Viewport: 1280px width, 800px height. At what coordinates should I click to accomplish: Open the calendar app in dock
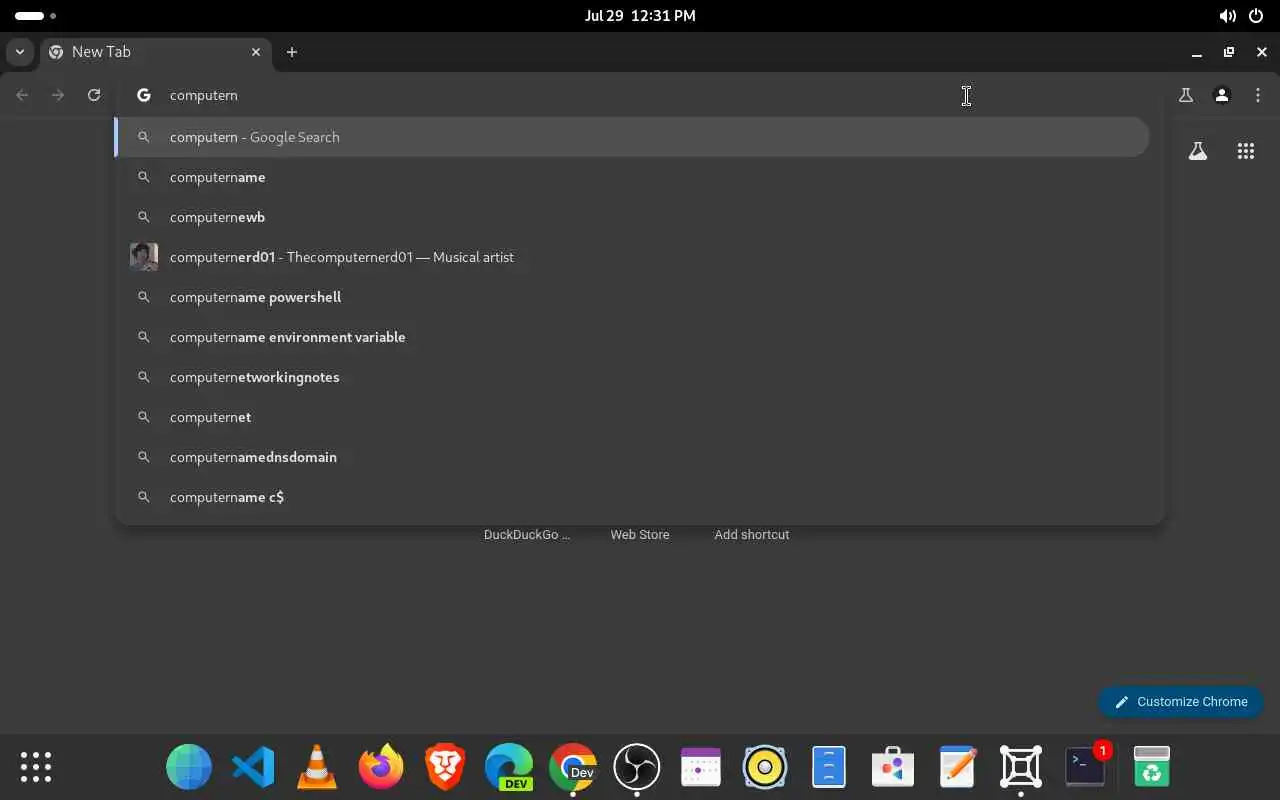[x=701, y=767]
